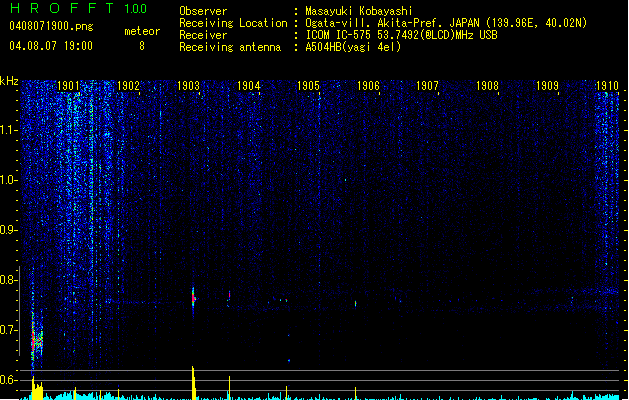
Task: Click the HROFFT 1.0.0 title text
Action: click(x=78, y=8)
